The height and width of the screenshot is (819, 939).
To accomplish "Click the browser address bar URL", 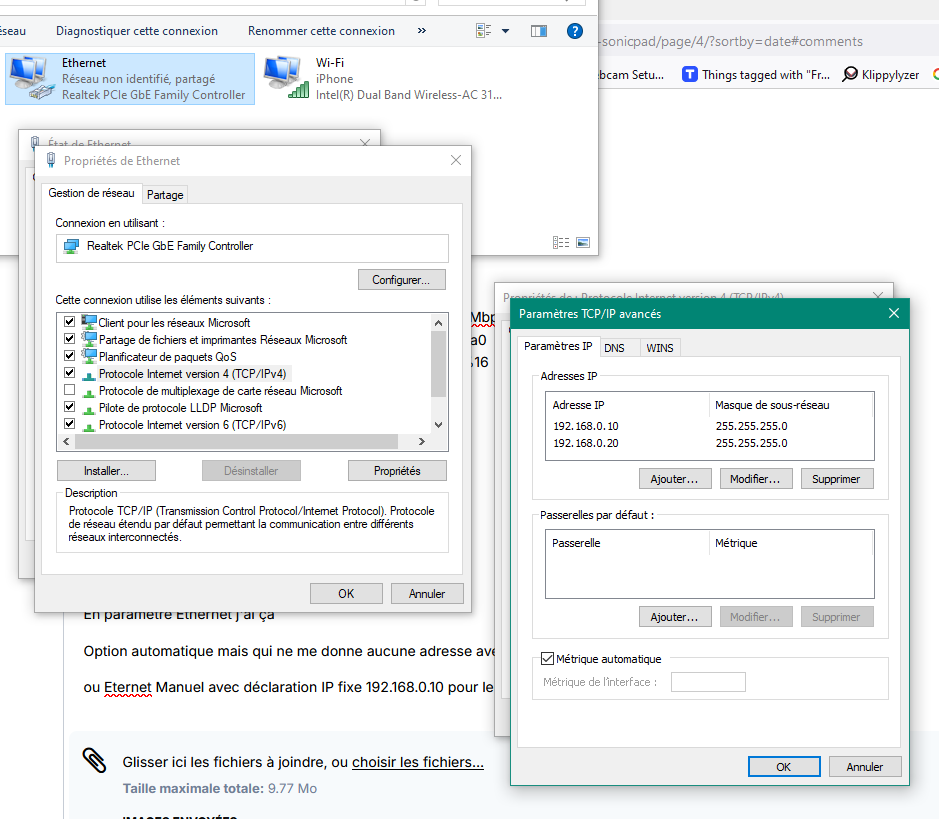I will click(732, 41).
